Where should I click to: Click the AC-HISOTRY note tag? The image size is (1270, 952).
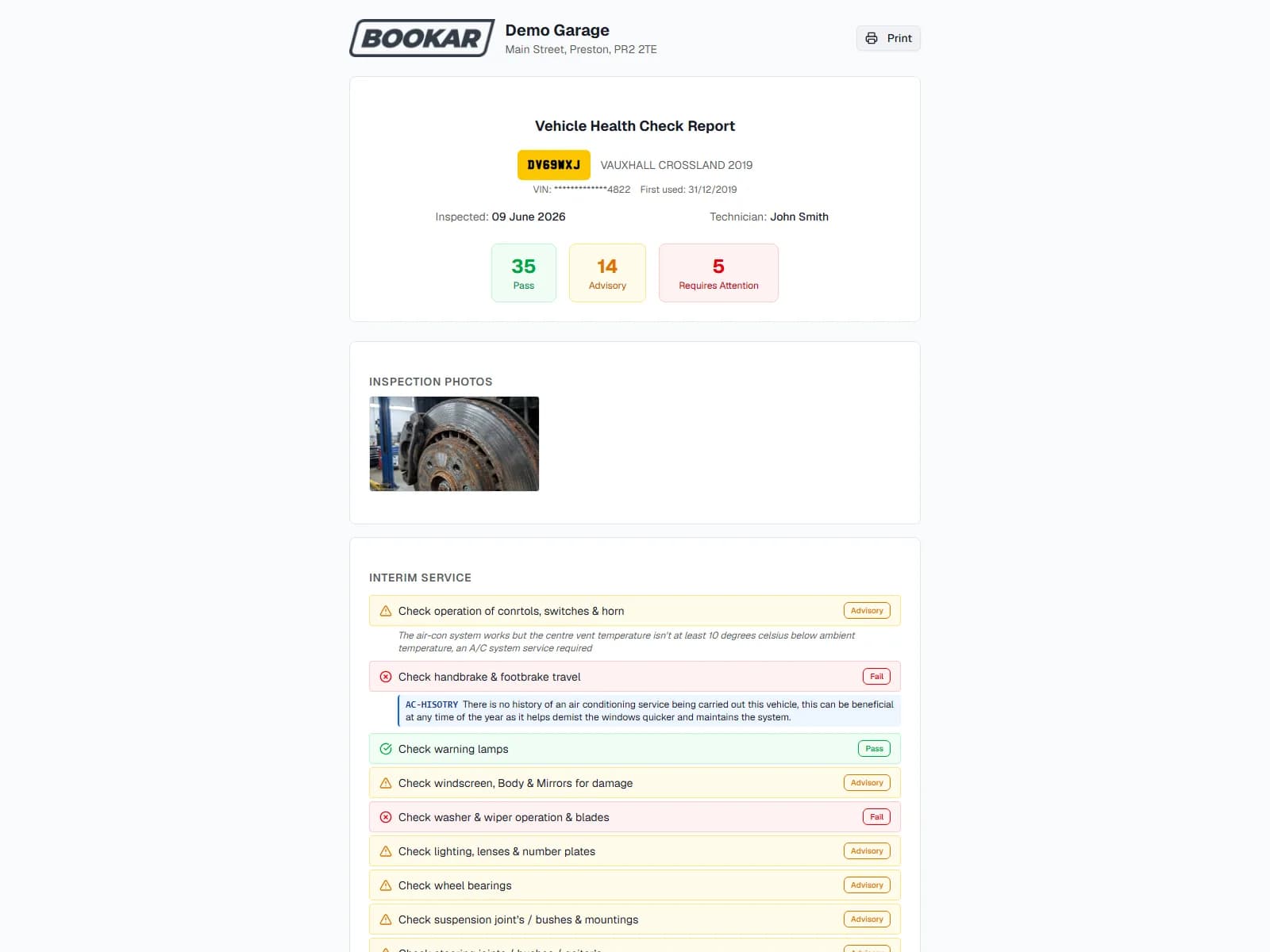[432, 704]
